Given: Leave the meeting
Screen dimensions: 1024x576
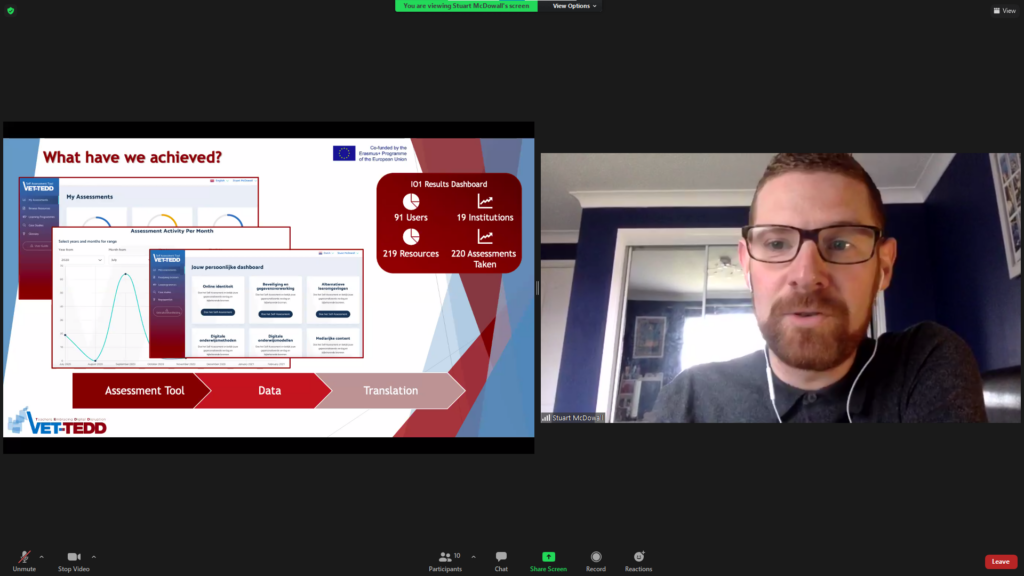Looking at the screenshot, I should [x=1000, y=562].
